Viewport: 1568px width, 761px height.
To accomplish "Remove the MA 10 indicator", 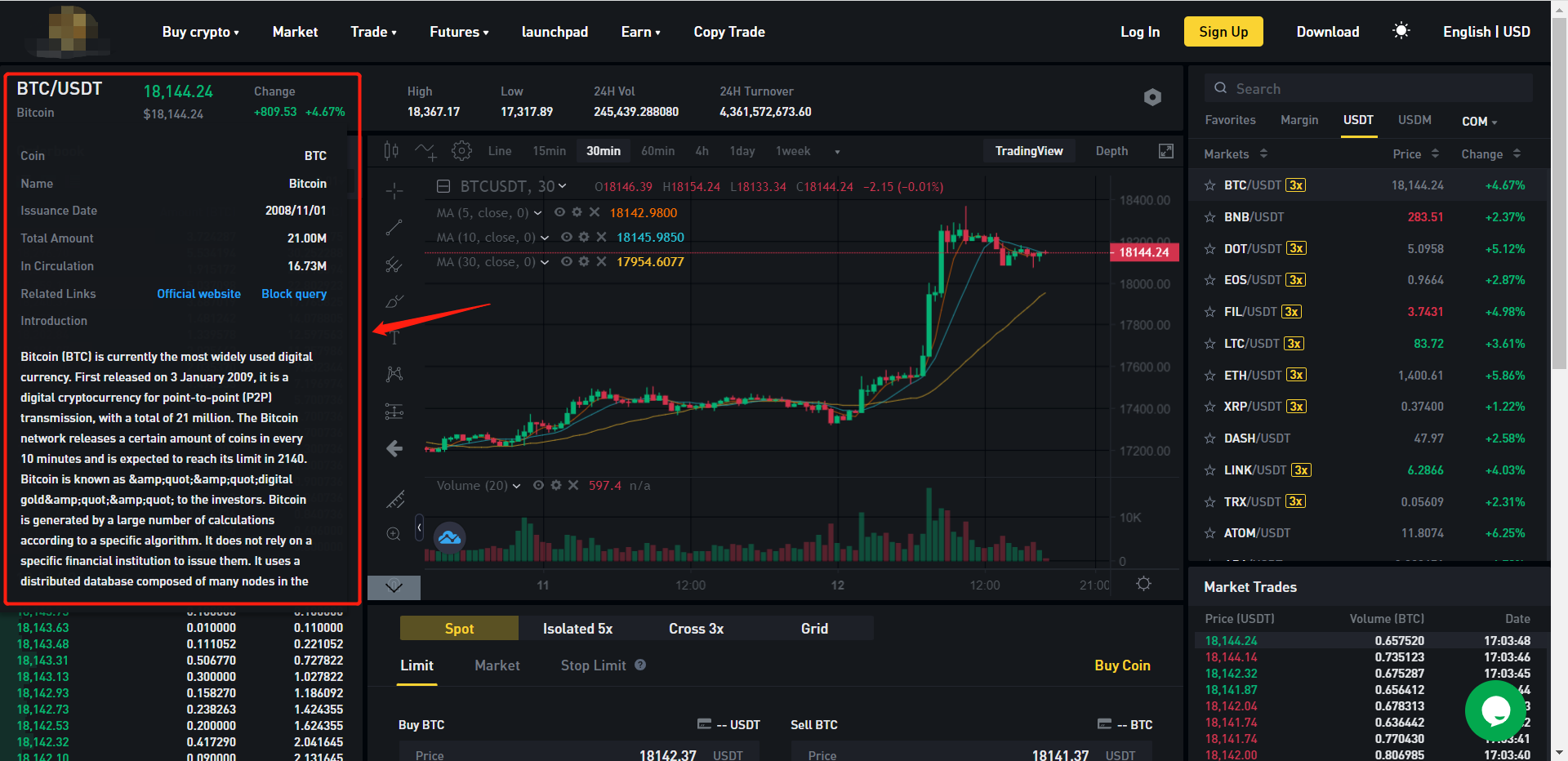I will click(x=601, y=237).
